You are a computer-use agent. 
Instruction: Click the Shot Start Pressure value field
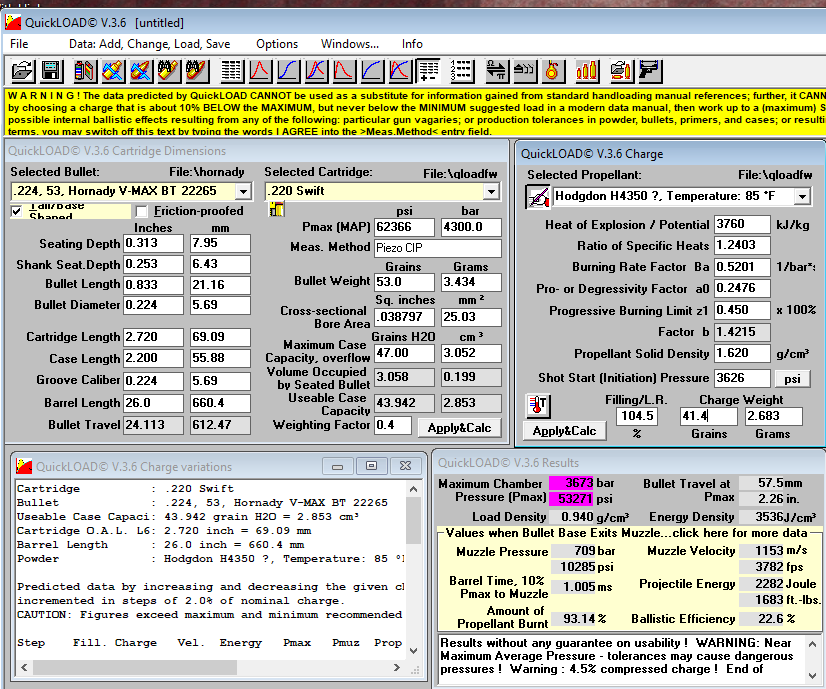click(743, 378)
